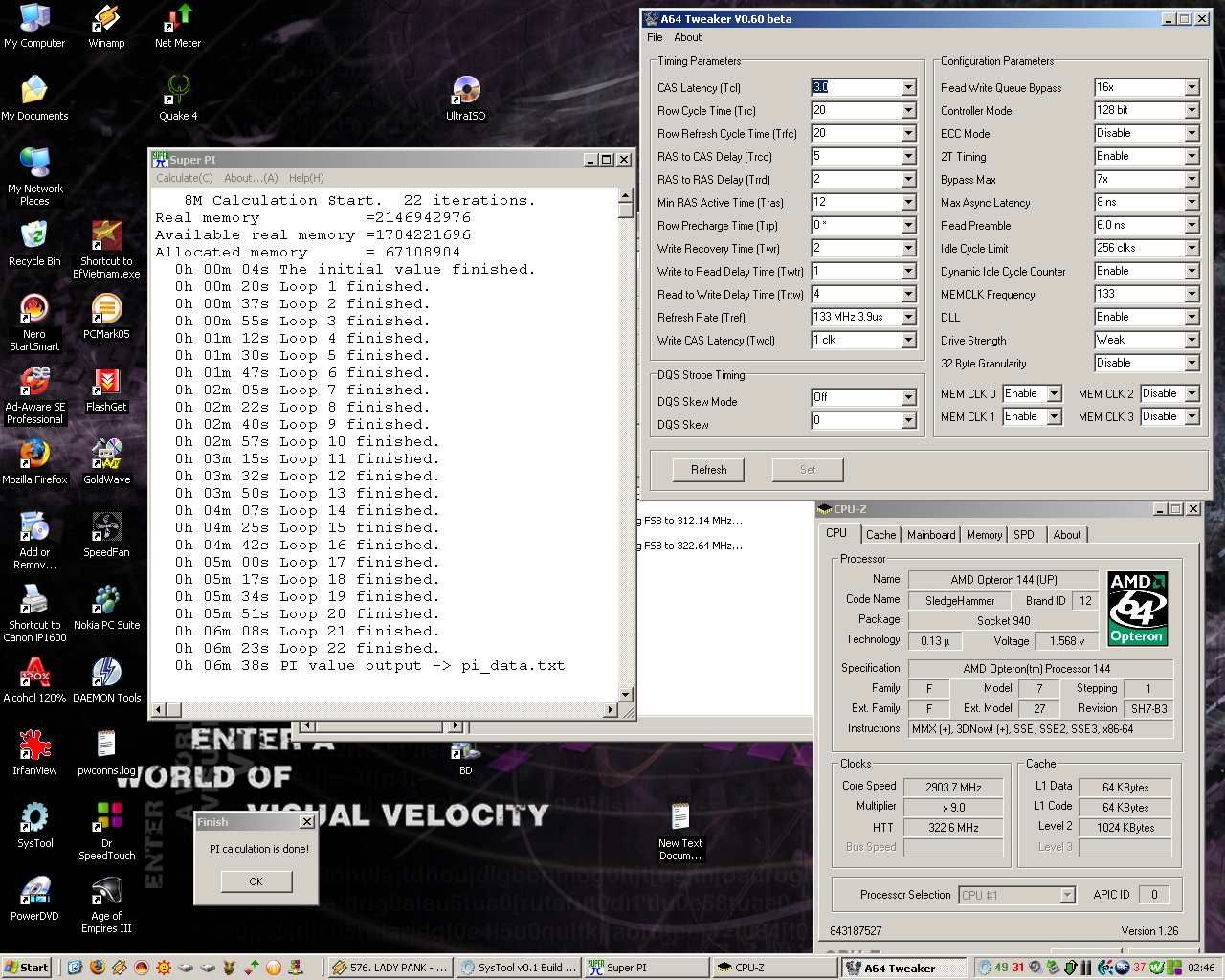Open About menu in A64 Tweaker
The width and height of the screenshot is (1225, 980).
(687, 37)
